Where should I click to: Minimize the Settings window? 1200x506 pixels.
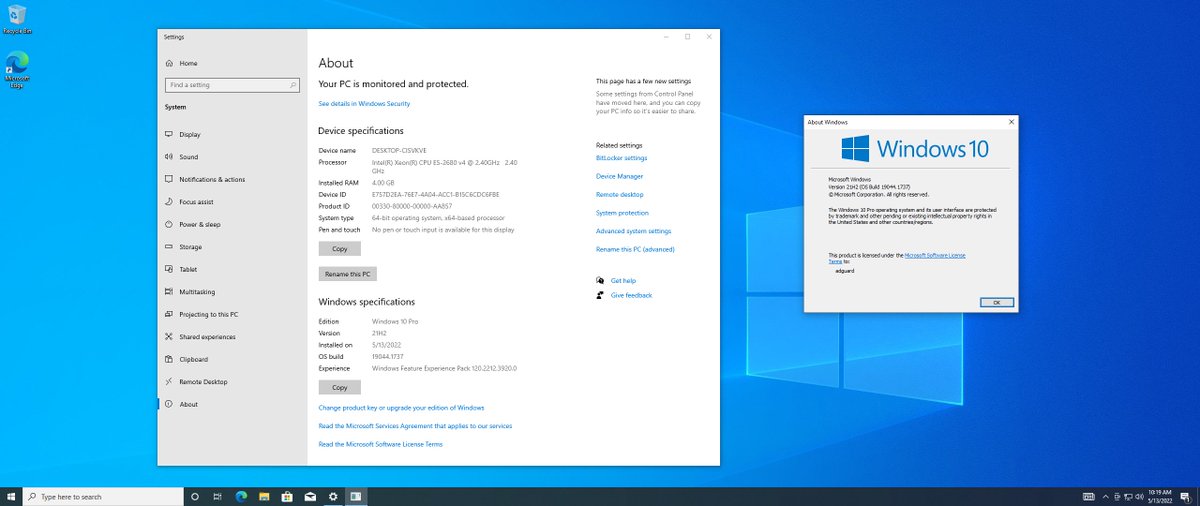665,37
